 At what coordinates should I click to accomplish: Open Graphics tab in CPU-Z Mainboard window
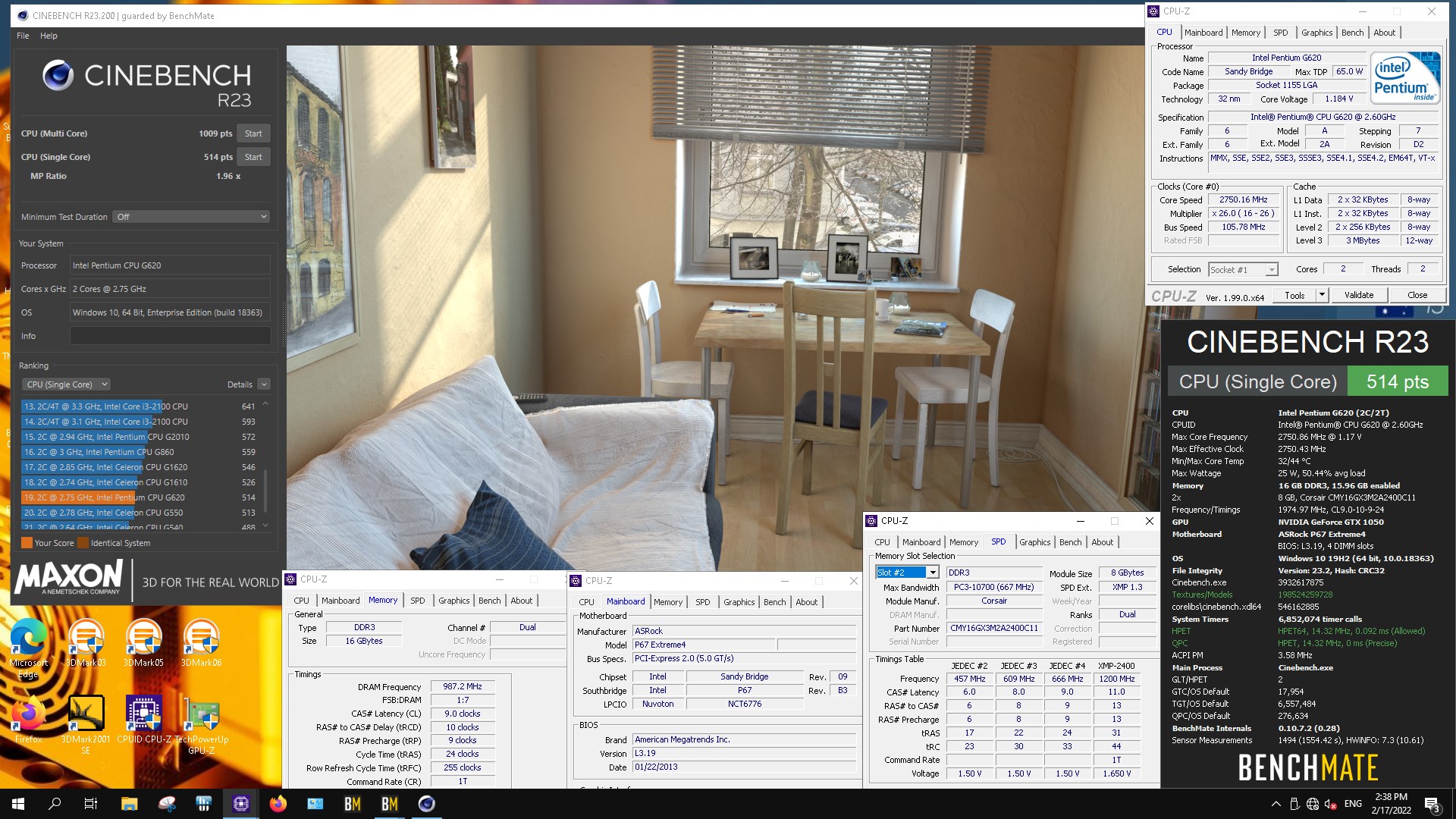pos(739,602)
